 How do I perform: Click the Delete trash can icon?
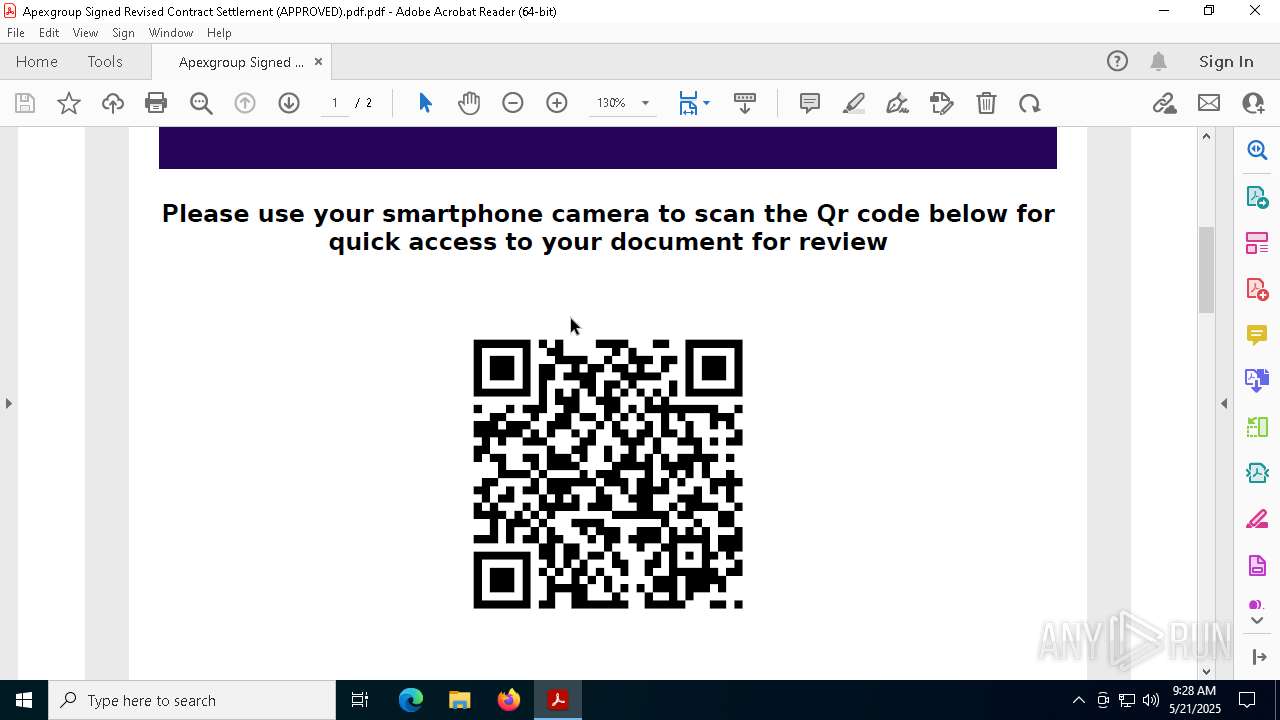pyautogui.click(x=986, y=103)
